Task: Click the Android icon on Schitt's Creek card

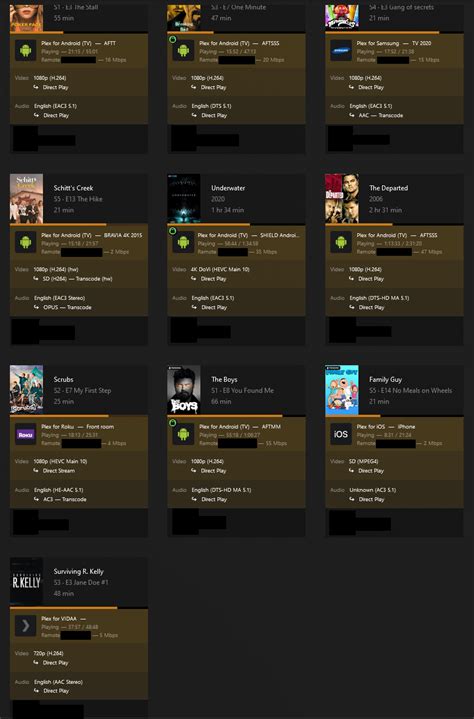Action: (26, 242)
